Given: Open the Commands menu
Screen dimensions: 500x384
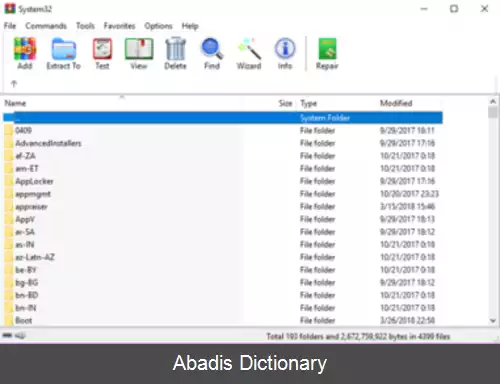Looking at the screenshot, I should 46,26.
